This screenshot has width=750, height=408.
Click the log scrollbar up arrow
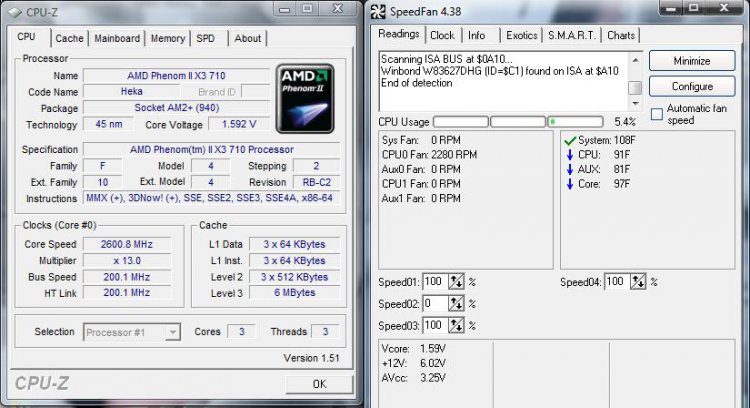(635, 60)
